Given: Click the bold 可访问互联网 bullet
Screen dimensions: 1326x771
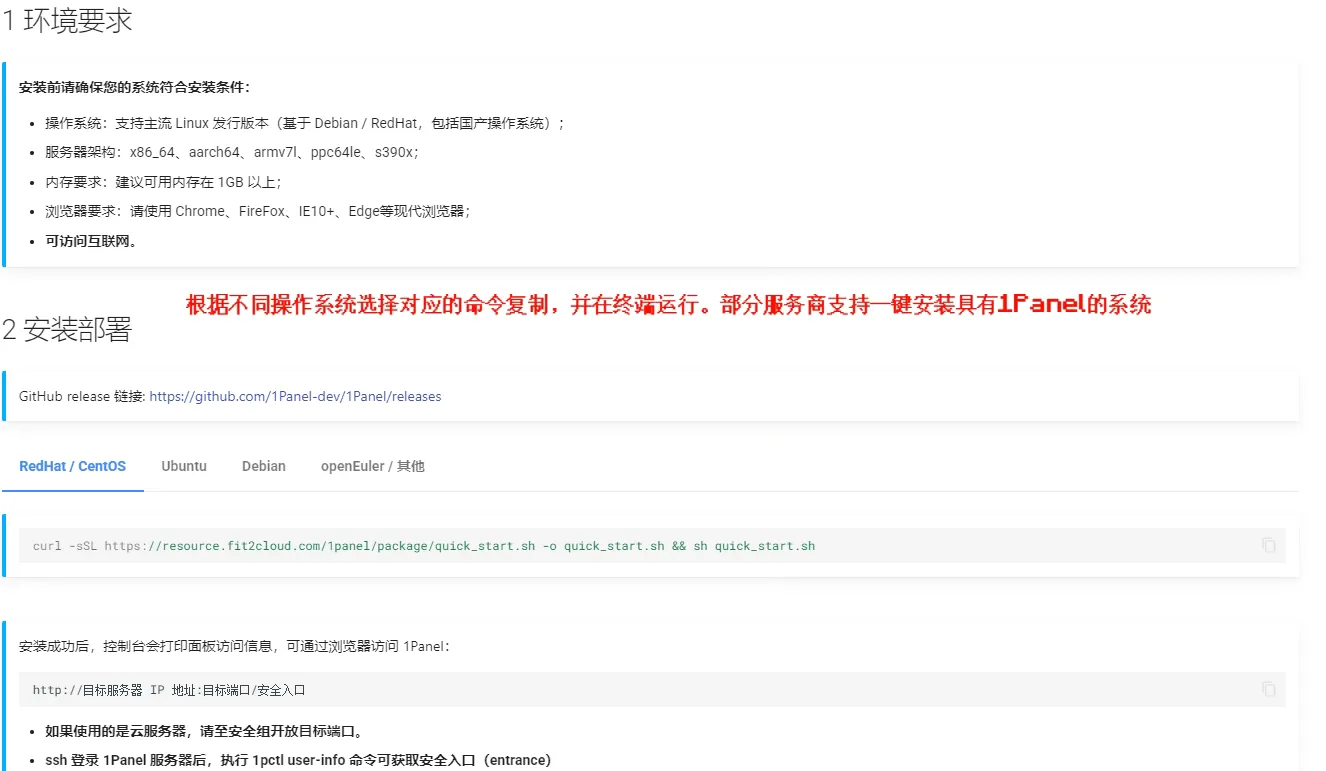Looking at the screenshot, I should pos(91,241).
